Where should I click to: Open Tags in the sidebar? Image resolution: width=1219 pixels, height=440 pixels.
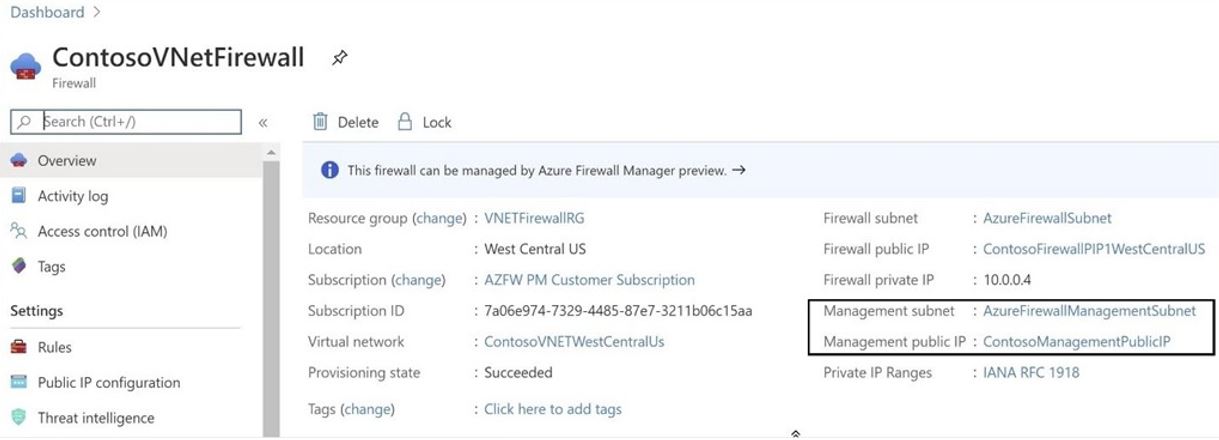(x=51, y=266)
